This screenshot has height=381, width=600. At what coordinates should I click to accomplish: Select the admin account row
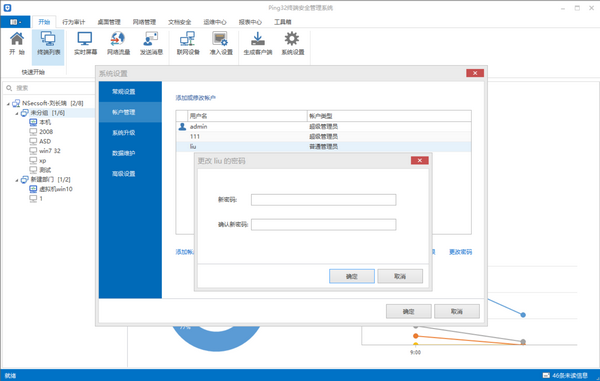pos(323,126)
